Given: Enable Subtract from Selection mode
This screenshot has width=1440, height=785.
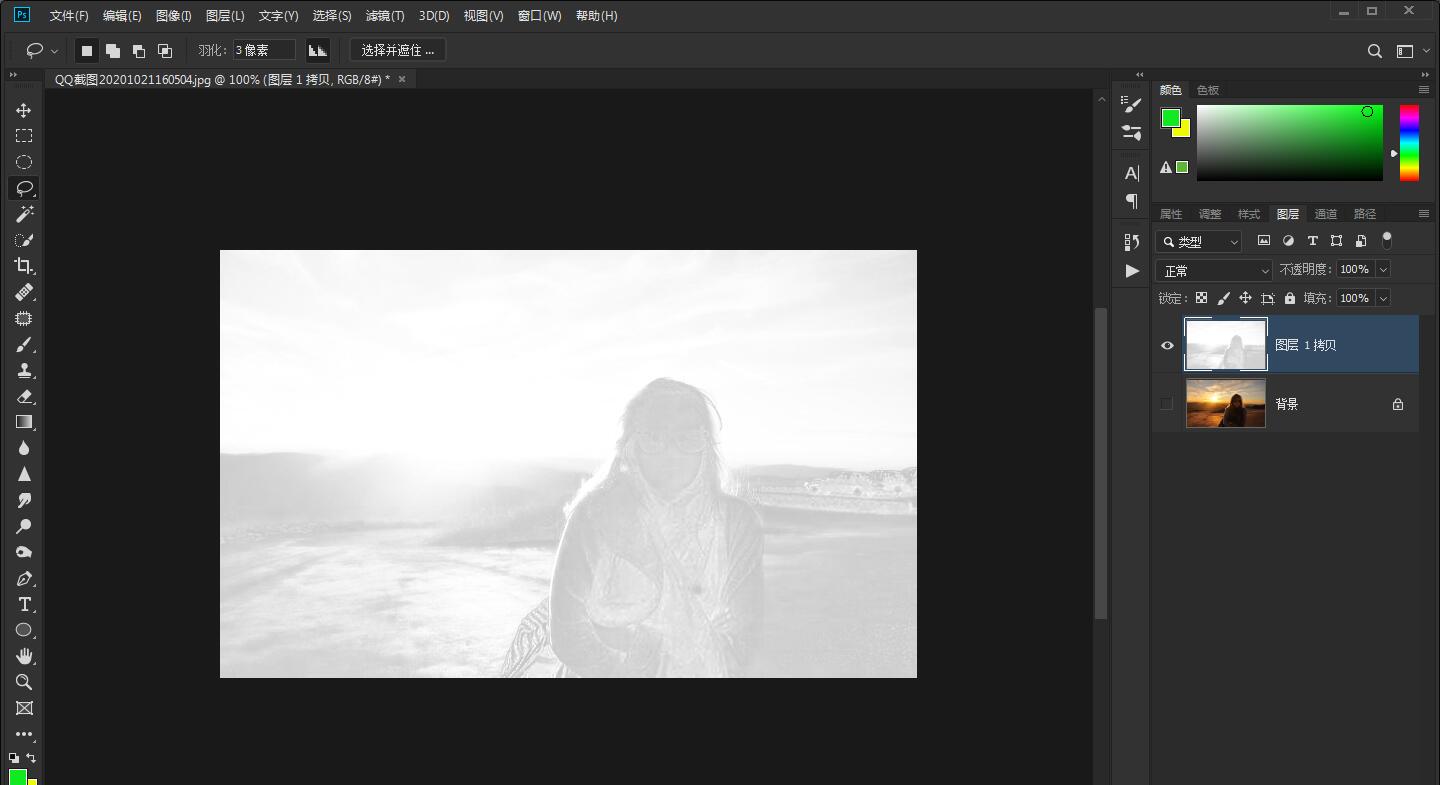Looking at the screenshot, I should (x=139, y=50).
